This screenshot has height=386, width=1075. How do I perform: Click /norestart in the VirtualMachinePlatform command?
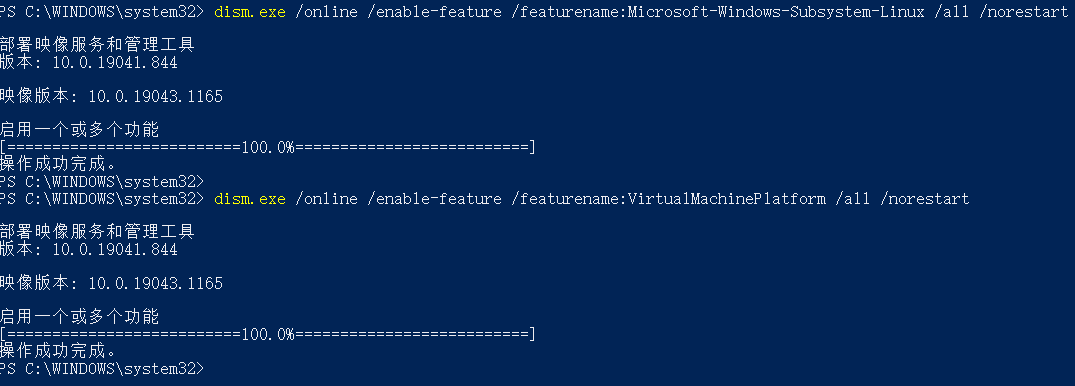(924, 199)
